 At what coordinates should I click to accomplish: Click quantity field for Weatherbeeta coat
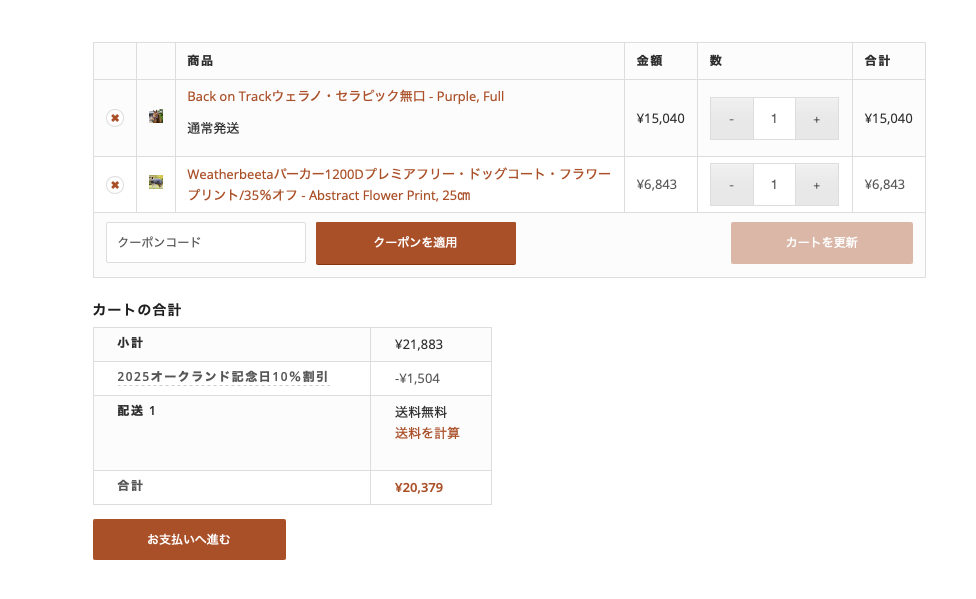(774, 185)
